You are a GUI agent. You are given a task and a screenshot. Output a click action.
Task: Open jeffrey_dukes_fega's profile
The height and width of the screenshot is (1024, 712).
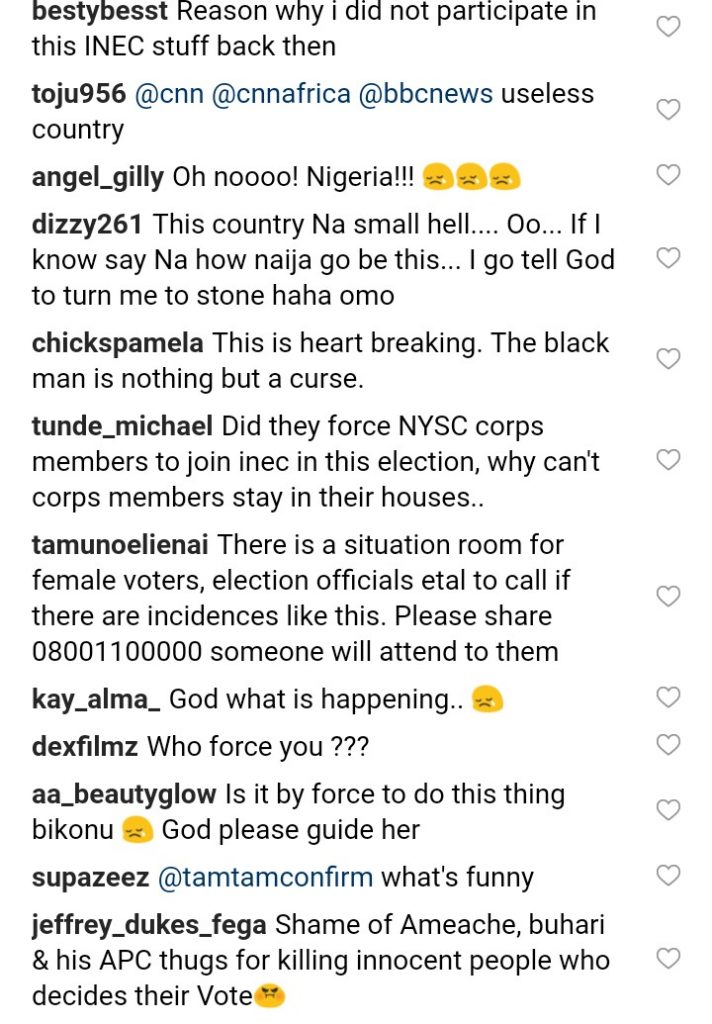point(149,925)
